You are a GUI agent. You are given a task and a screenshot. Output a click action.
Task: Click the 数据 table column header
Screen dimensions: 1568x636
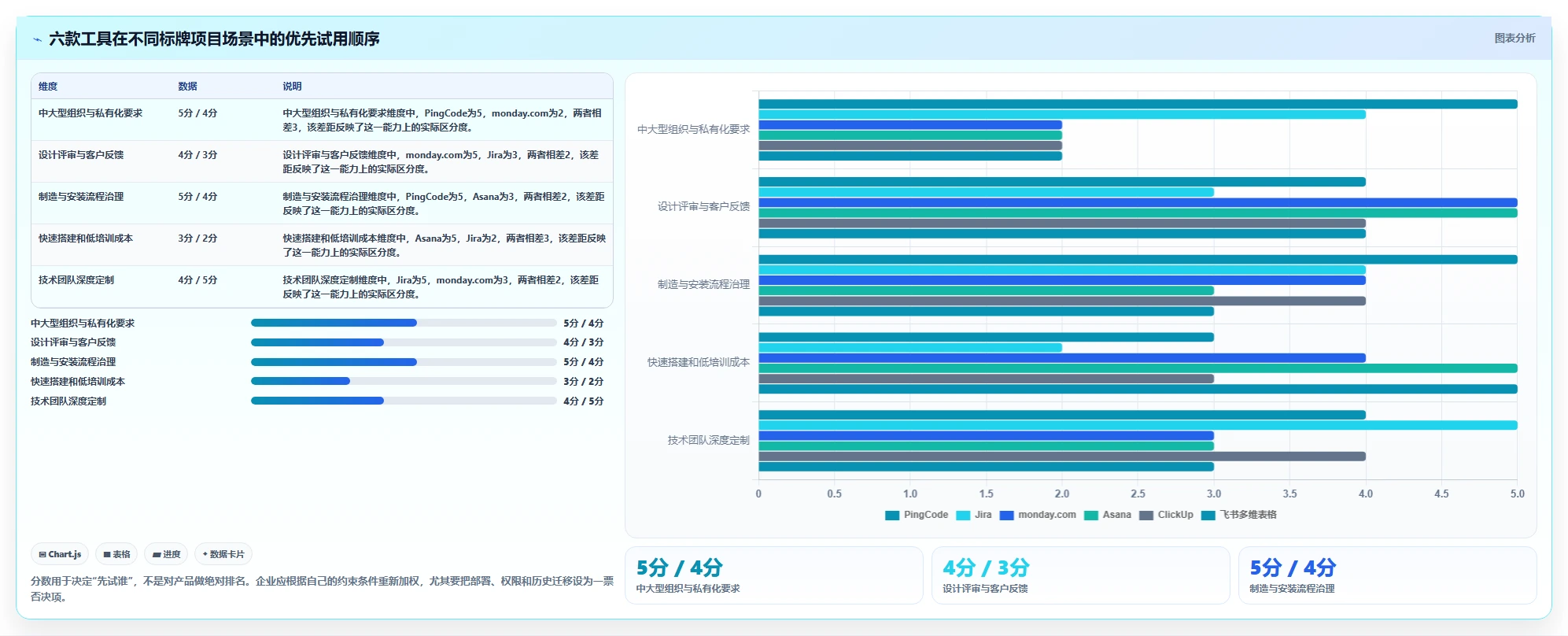pos(187,87)
